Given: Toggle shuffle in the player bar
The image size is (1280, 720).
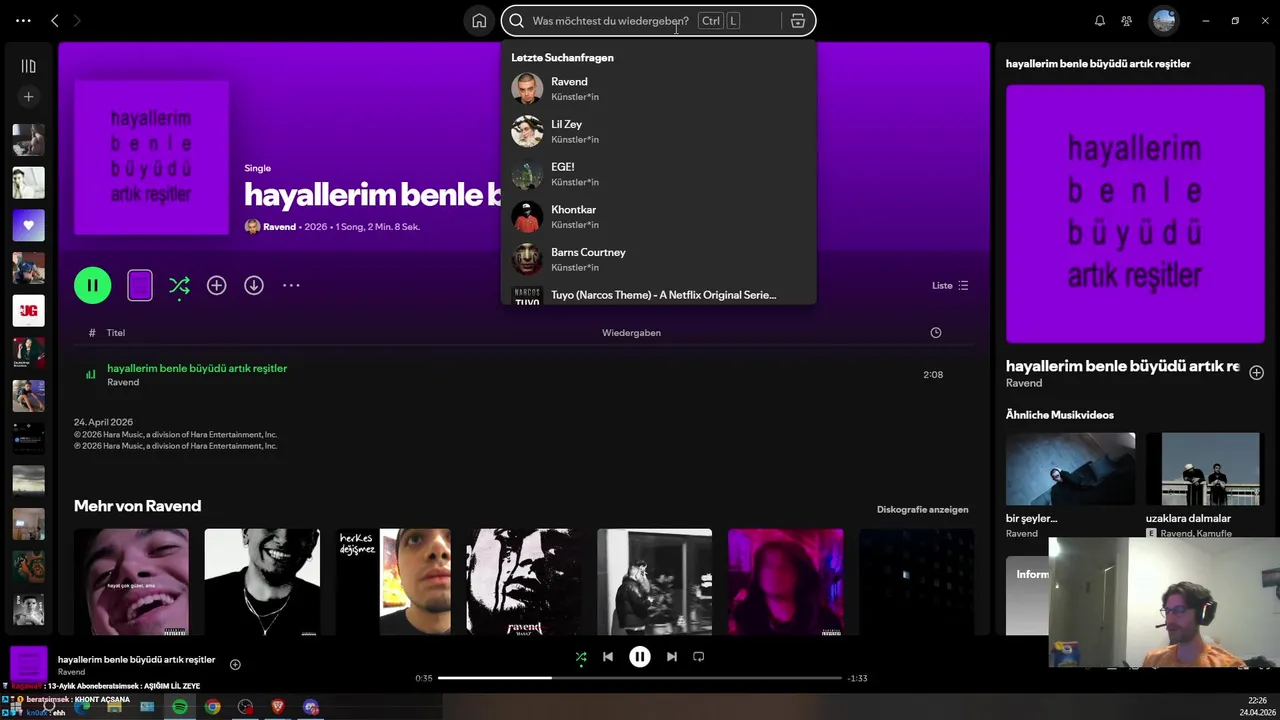Looking at the screenshot, I should (581, 657).
